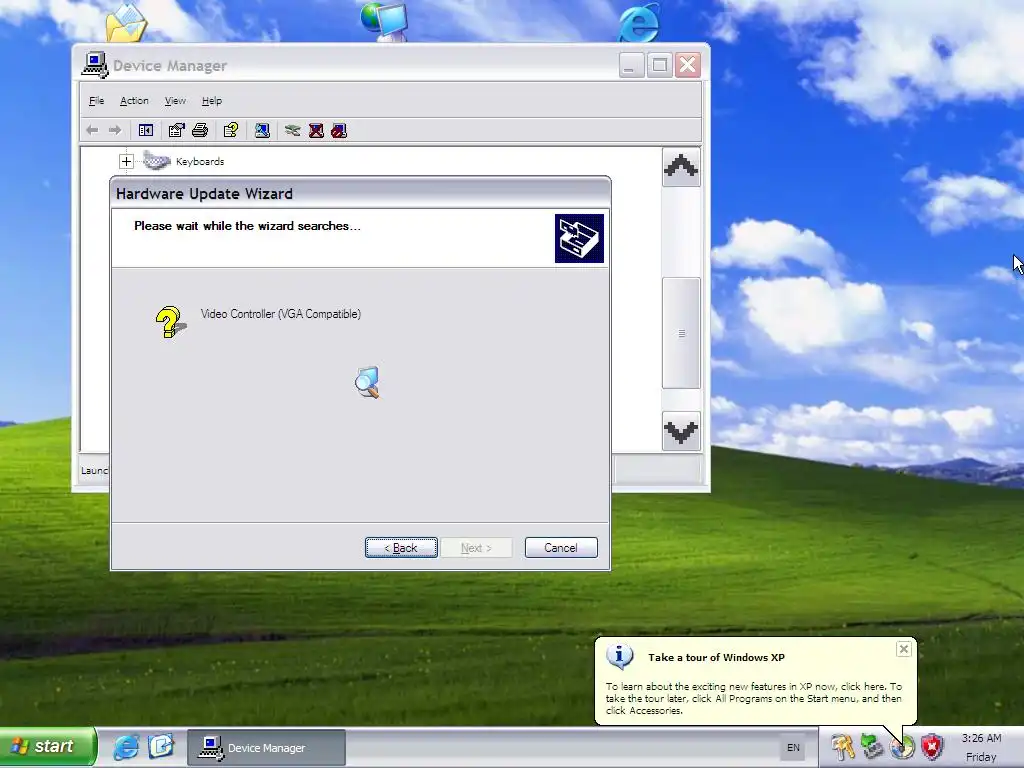Image resolution: width=1024 pixels, height=768 pixels.
Task: Click the Video Controller (VGA Compatible) text
Action: click(x=281, y=314)
